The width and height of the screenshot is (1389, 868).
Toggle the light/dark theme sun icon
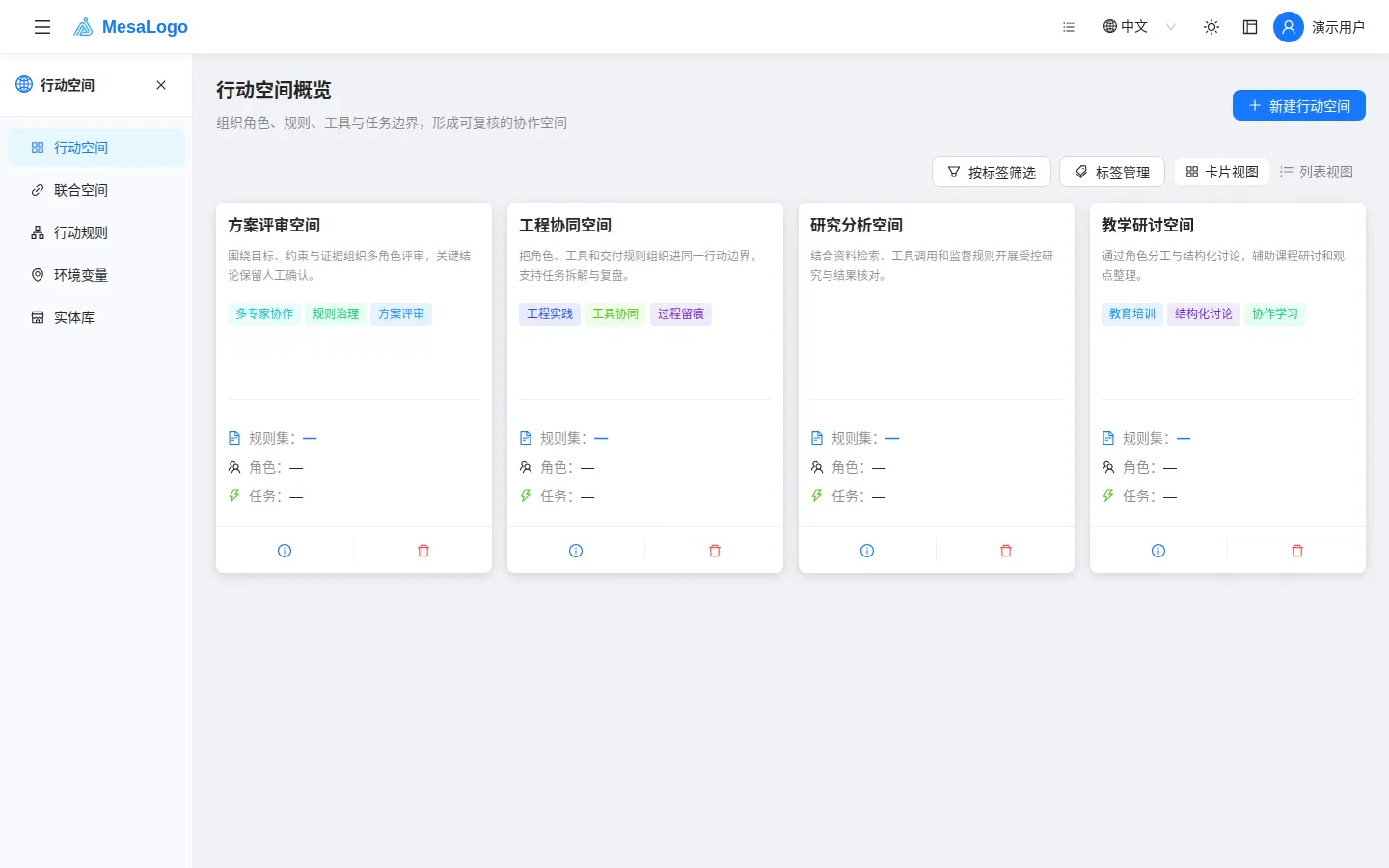pos(1212,27)
